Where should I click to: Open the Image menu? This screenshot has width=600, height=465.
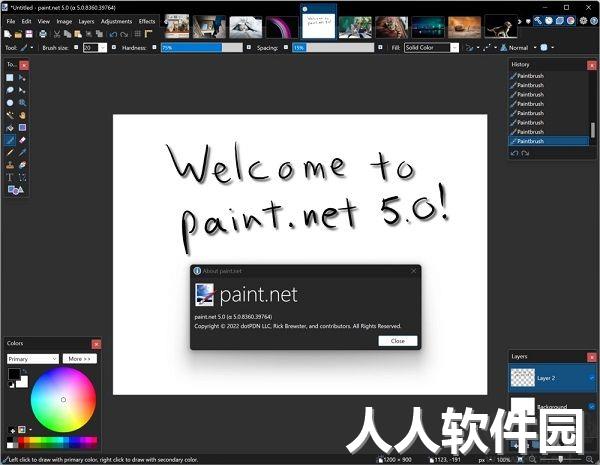coord(64,21)
